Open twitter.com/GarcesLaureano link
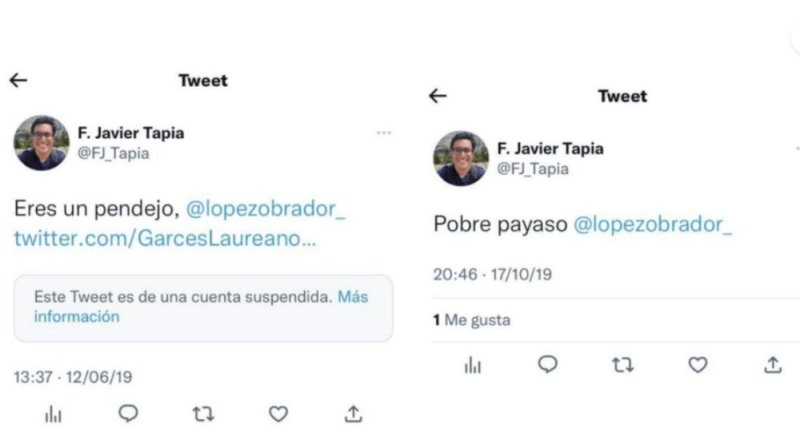This screenshot has height=428, width=800. (165, 239)
